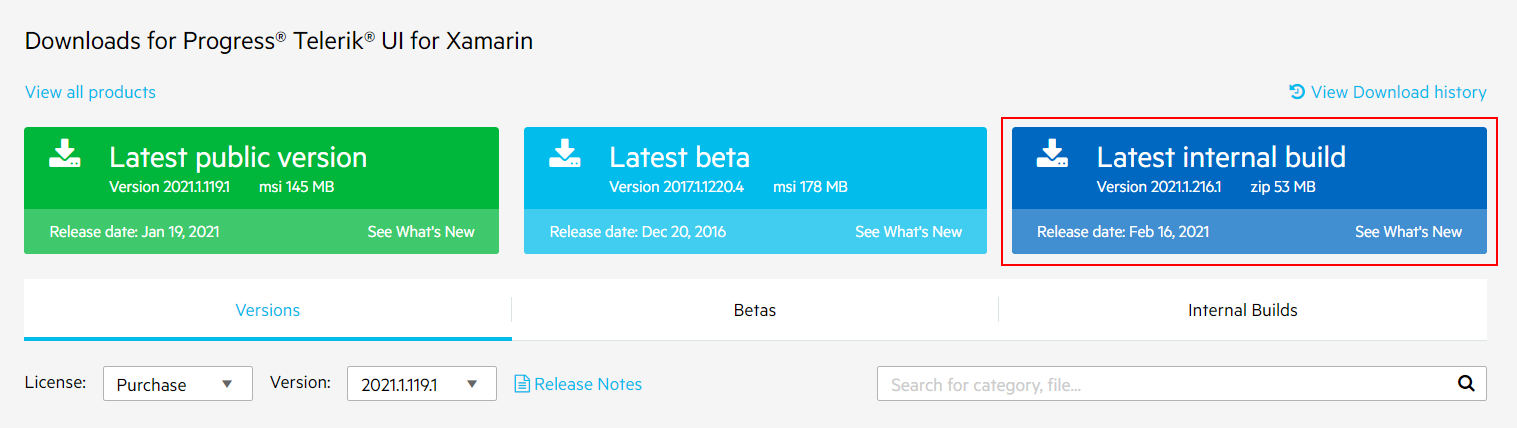Switch to the Versions tab

tap(268, 310)
